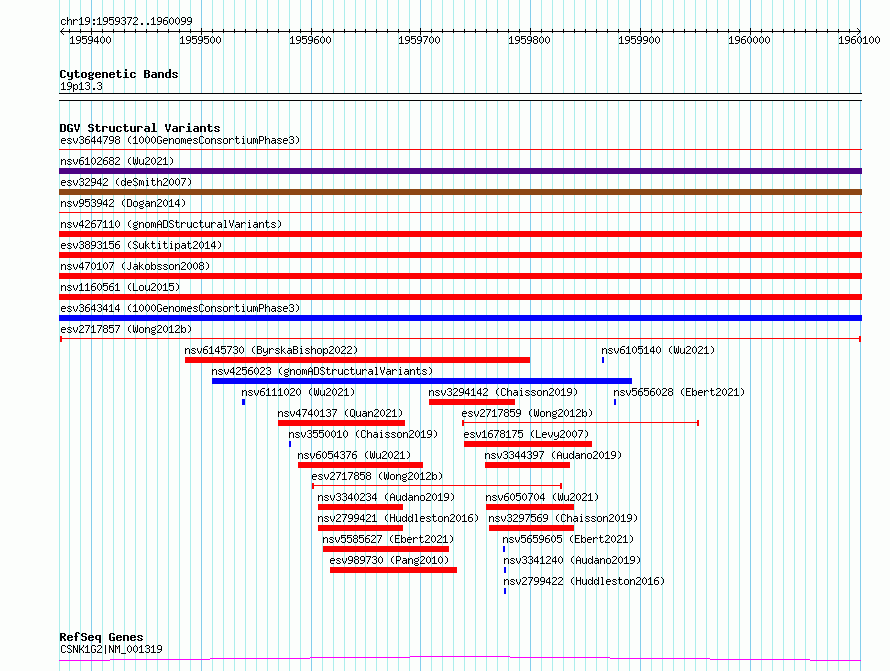Screen dimensions: 890x671
Task: Select the esv1678175 (Levy2007) label
Action: (x=526, y=434)
